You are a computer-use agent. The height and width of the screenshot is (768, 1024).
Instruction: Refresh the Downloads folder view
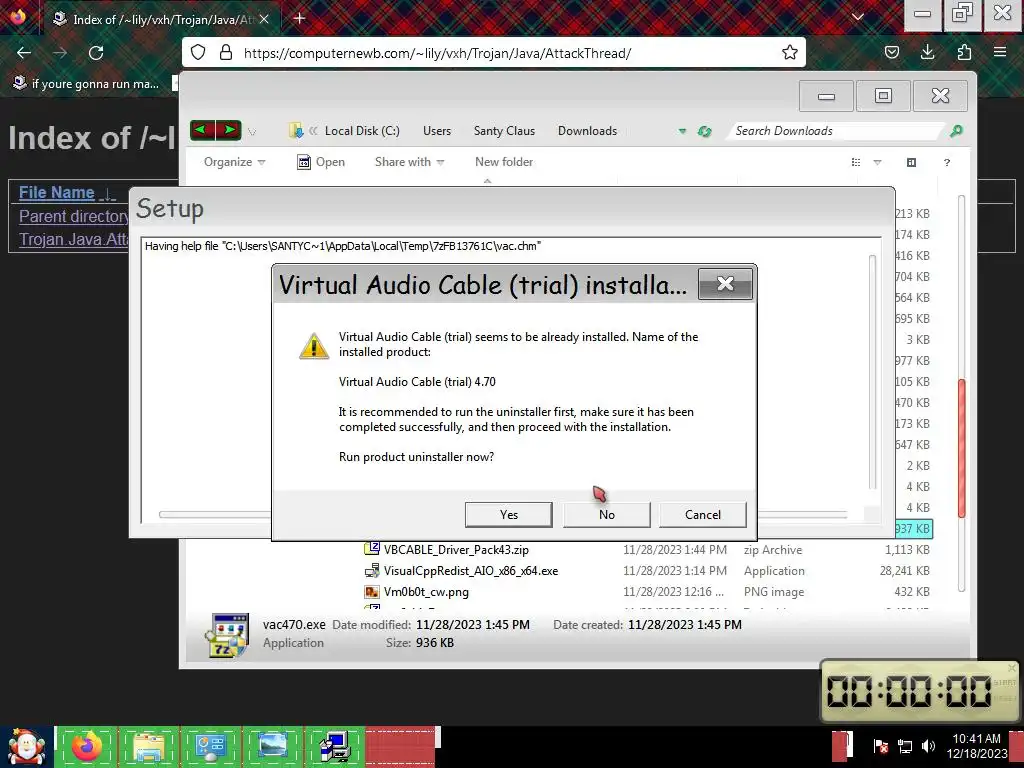[x=704, y=131]
